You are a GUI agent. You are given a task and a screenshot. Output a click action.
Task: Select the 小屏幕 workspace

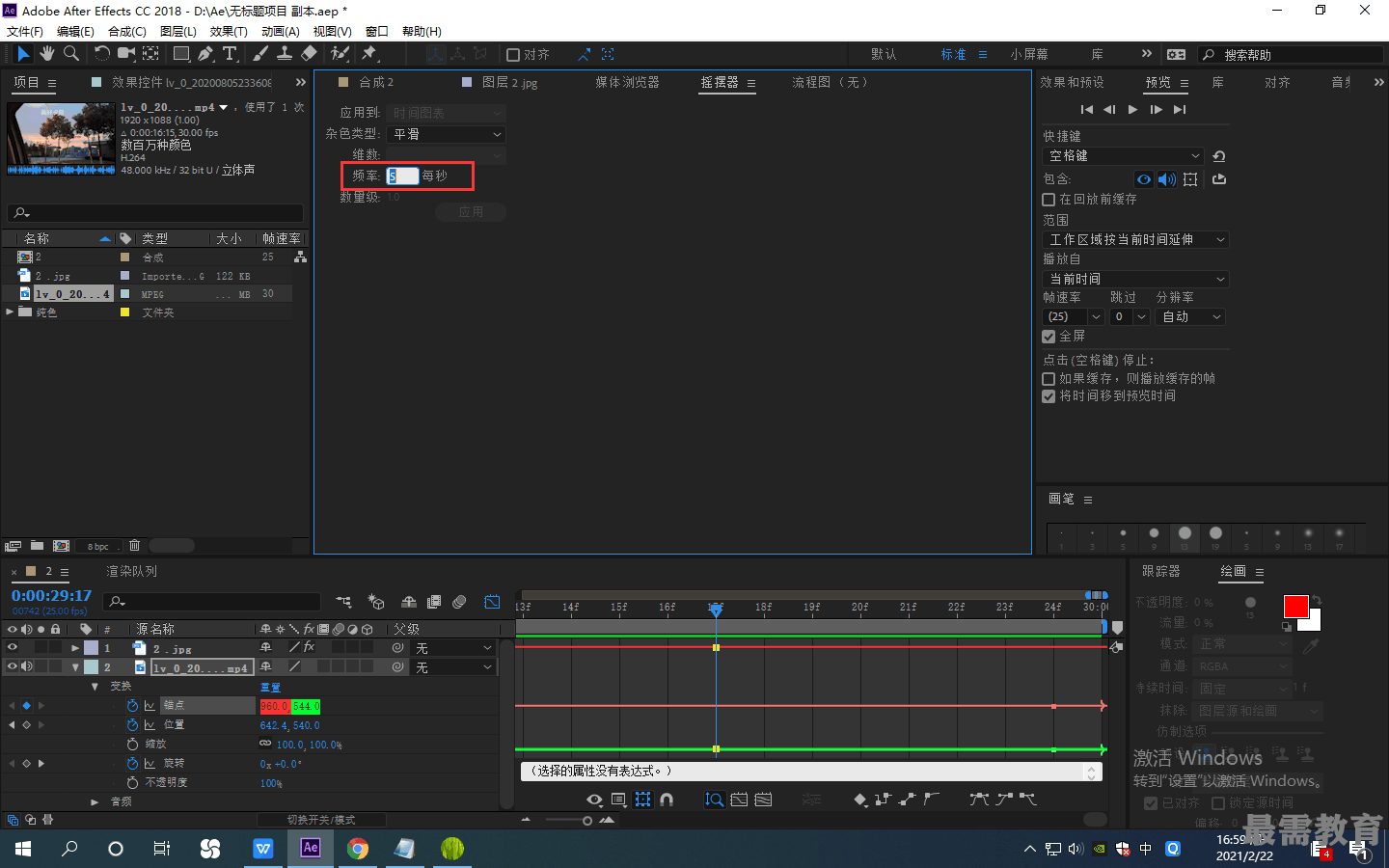click(1029, 55)
